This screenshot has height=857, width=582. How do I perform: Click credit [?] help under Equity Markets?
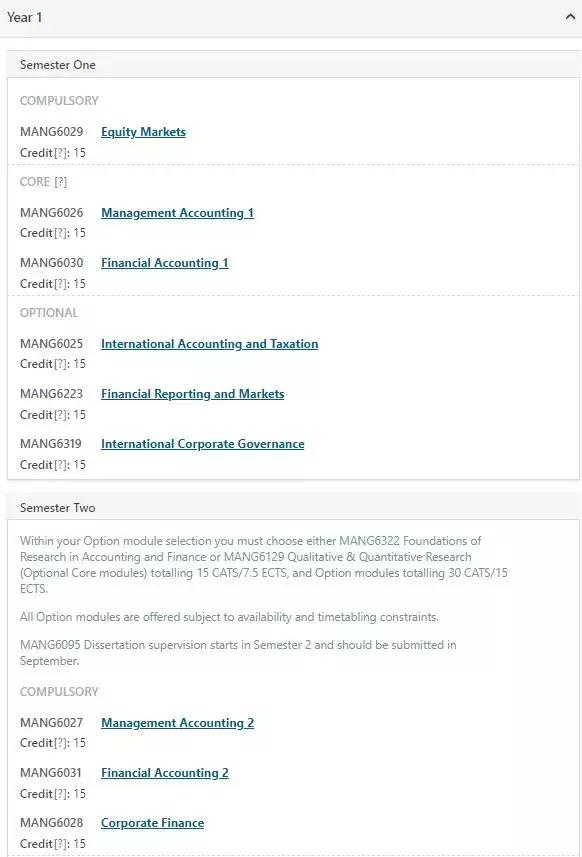(60, 153)
